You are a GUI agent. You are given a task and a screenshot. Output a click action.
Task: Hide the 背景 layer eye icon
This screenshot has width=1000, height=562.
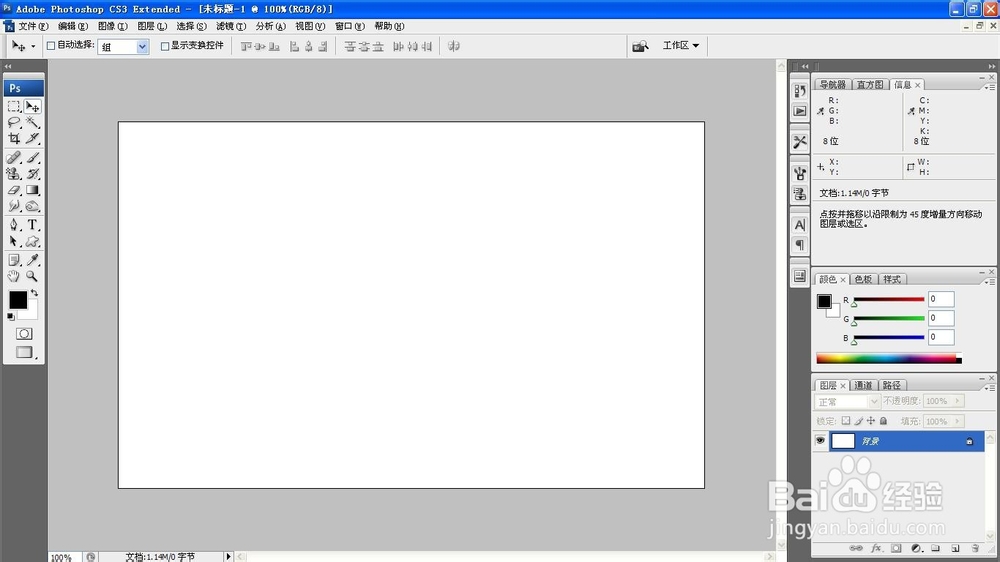(820, 441)
